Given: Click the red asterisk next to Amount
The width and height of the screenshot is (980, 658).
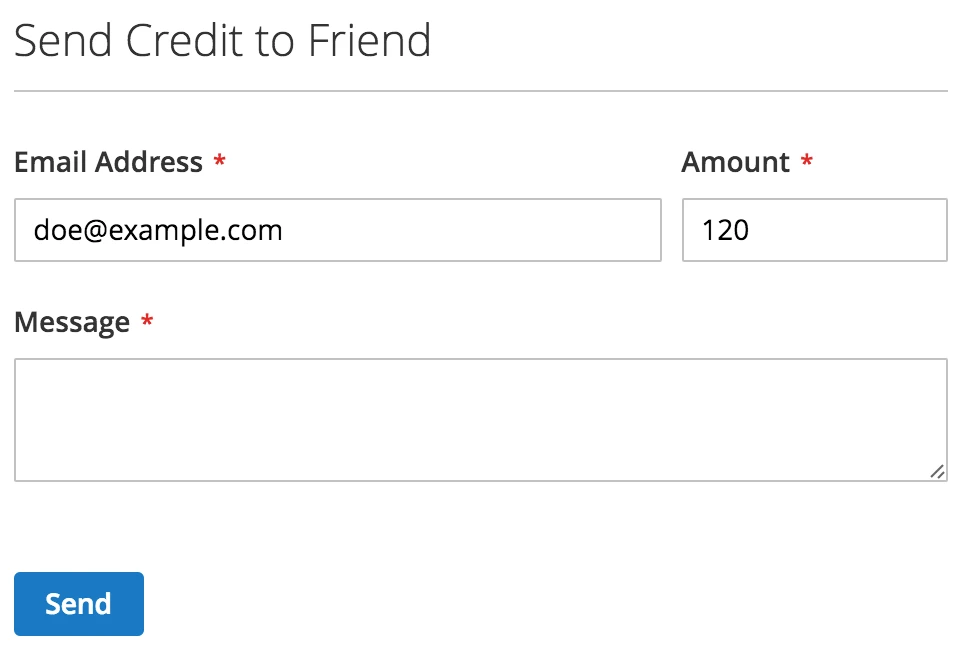Looking at the screenshot, I should point(806,162).
